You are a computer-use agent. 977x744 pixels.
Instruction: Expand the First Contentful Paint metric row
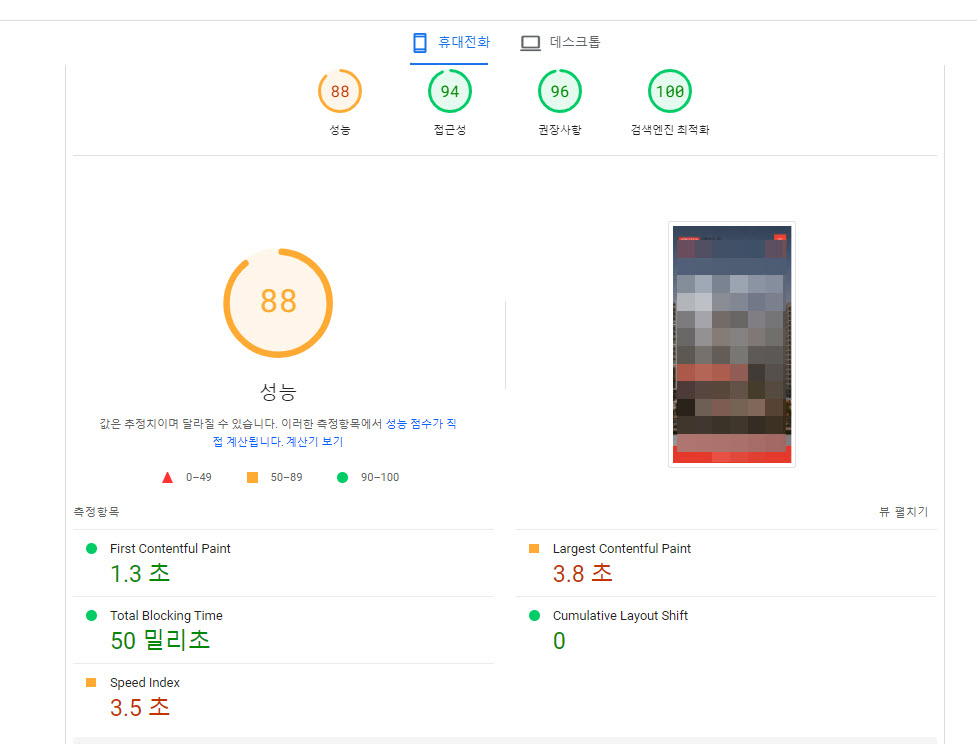coord(280,560)
